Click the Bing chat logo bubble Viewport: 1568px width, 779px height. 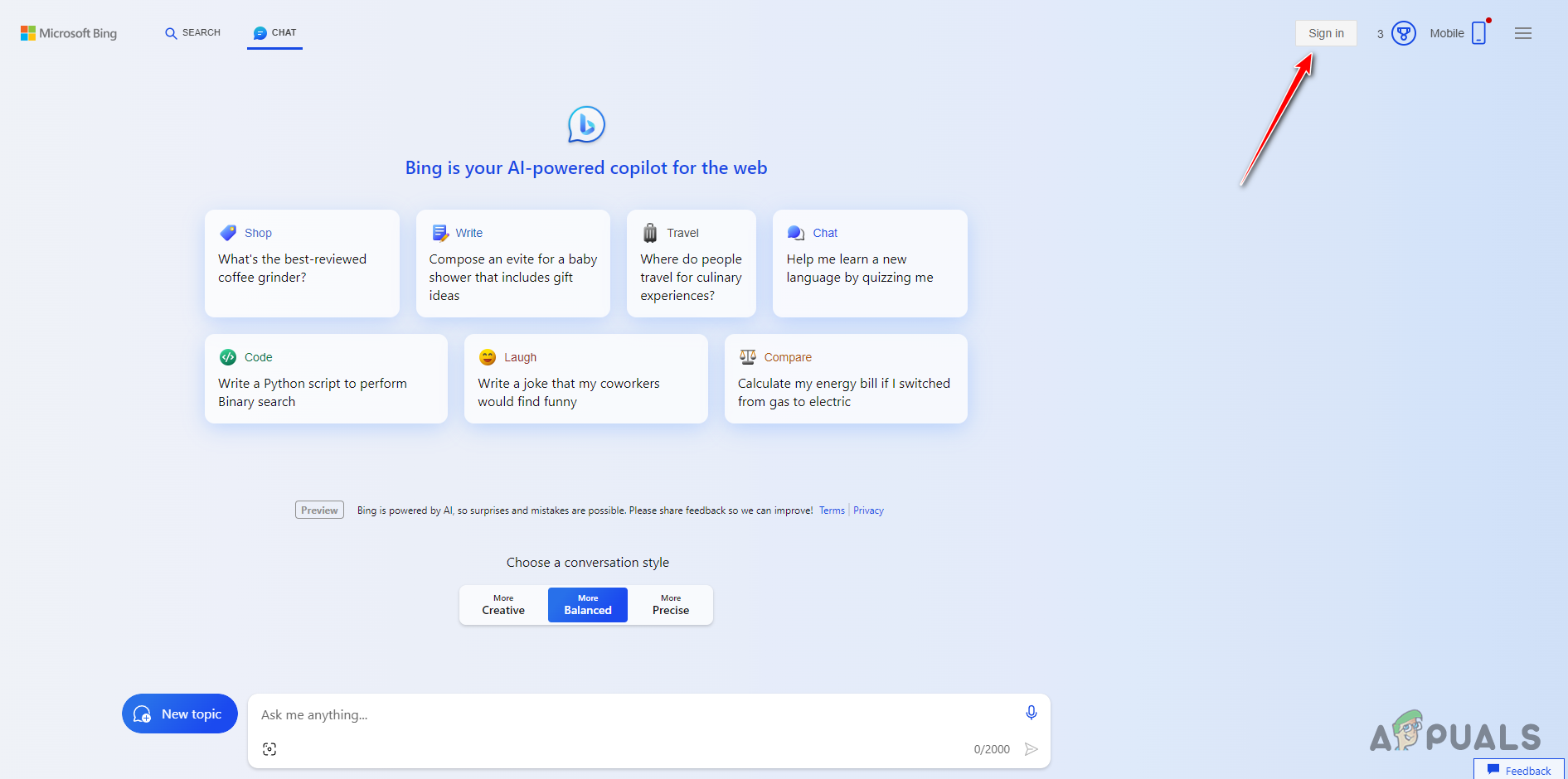click(586, 124)
